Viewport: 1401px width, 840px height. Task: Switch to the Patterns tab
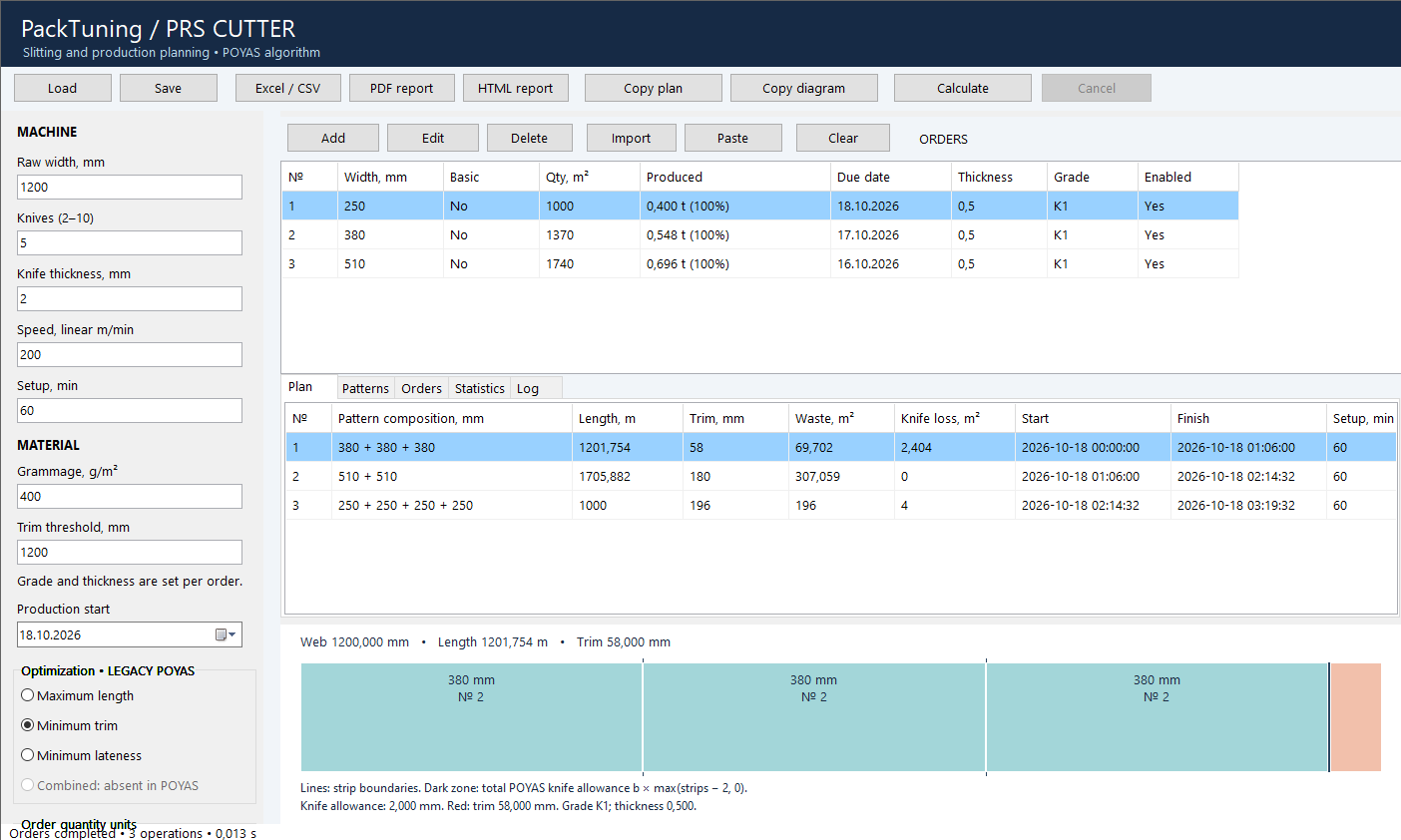click(365, 388)
